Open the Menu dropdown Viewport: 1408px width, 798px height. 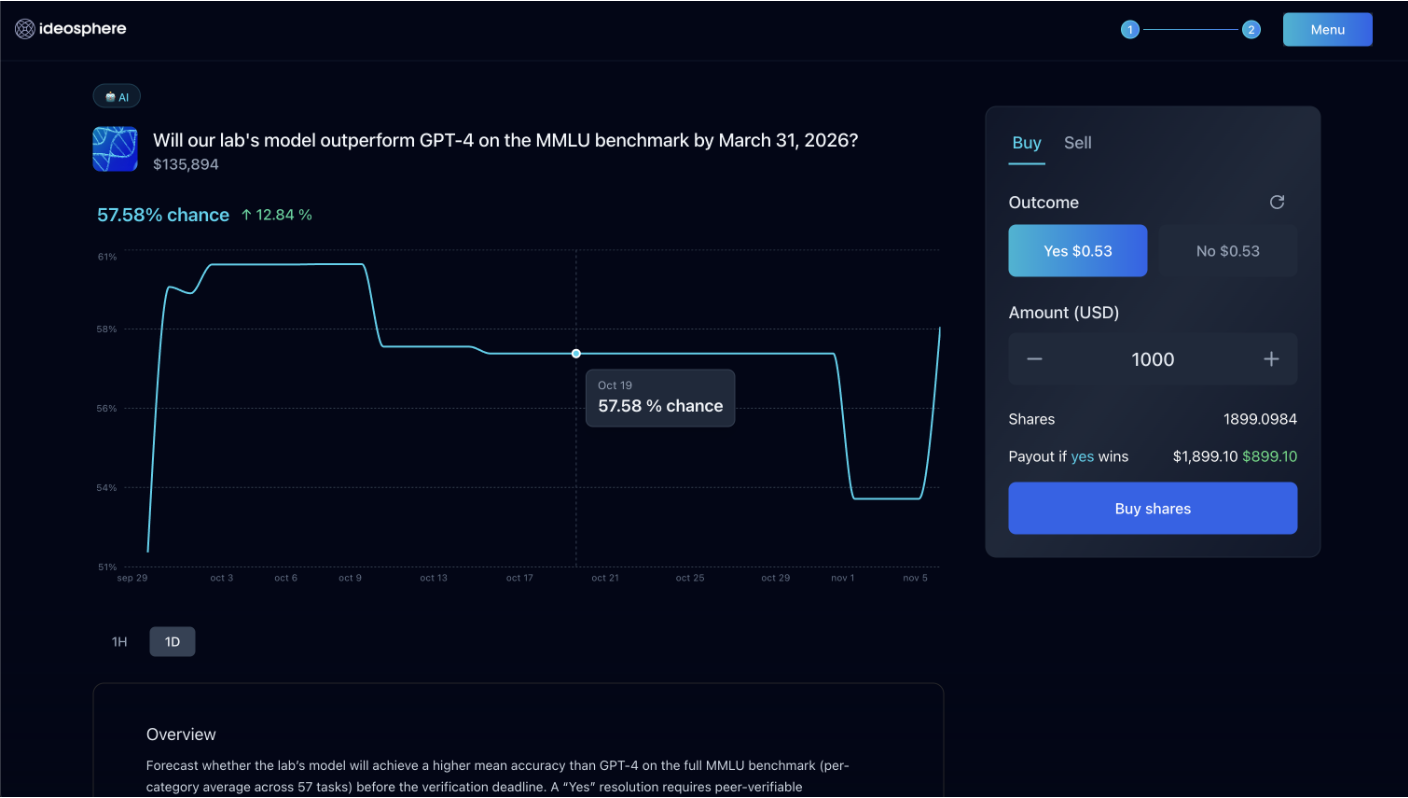pyautogui.click(x=1327, y=29)
